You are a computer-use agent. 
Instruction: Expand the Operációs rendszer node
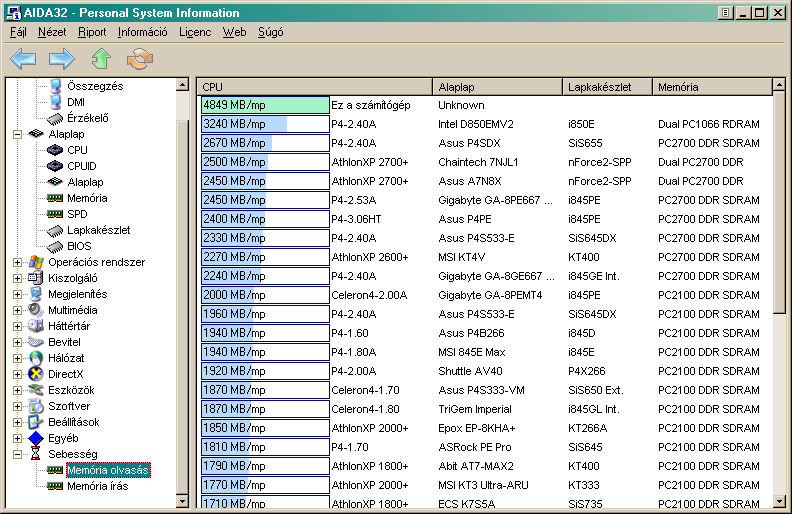tap(18, 262)
